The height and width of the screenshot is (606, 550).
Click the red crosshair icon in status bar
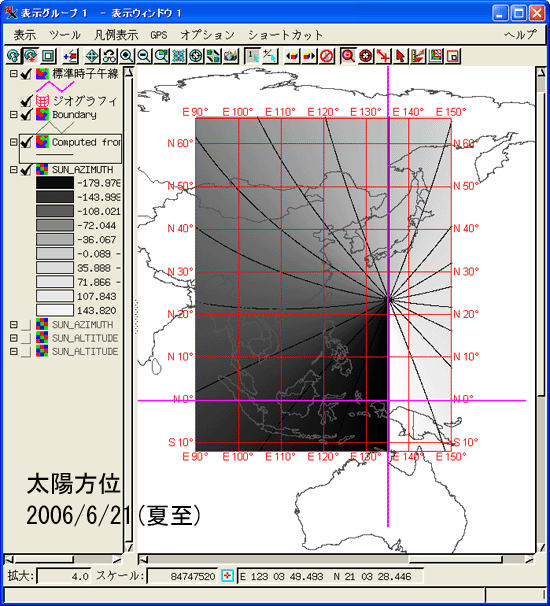[228, 576]
